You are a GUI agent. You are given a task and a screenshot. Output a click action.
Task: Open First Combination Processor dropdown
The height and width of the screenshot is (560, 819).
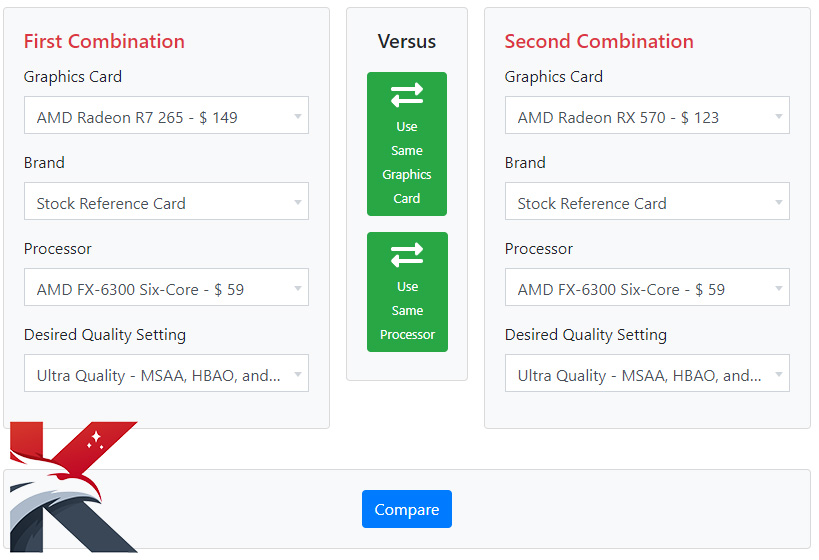[x=166, y=287]
